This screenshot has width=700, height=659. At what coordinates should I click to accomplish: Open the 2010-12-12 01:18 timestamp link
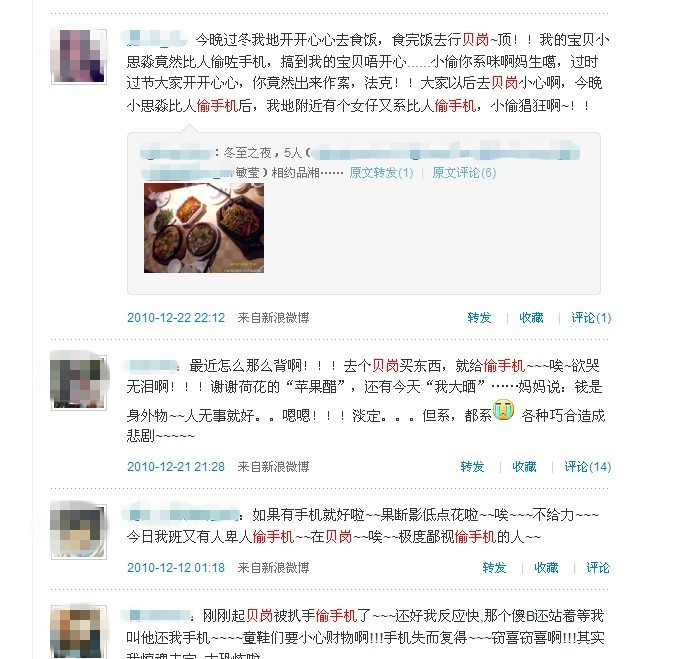tap(176, 568)
